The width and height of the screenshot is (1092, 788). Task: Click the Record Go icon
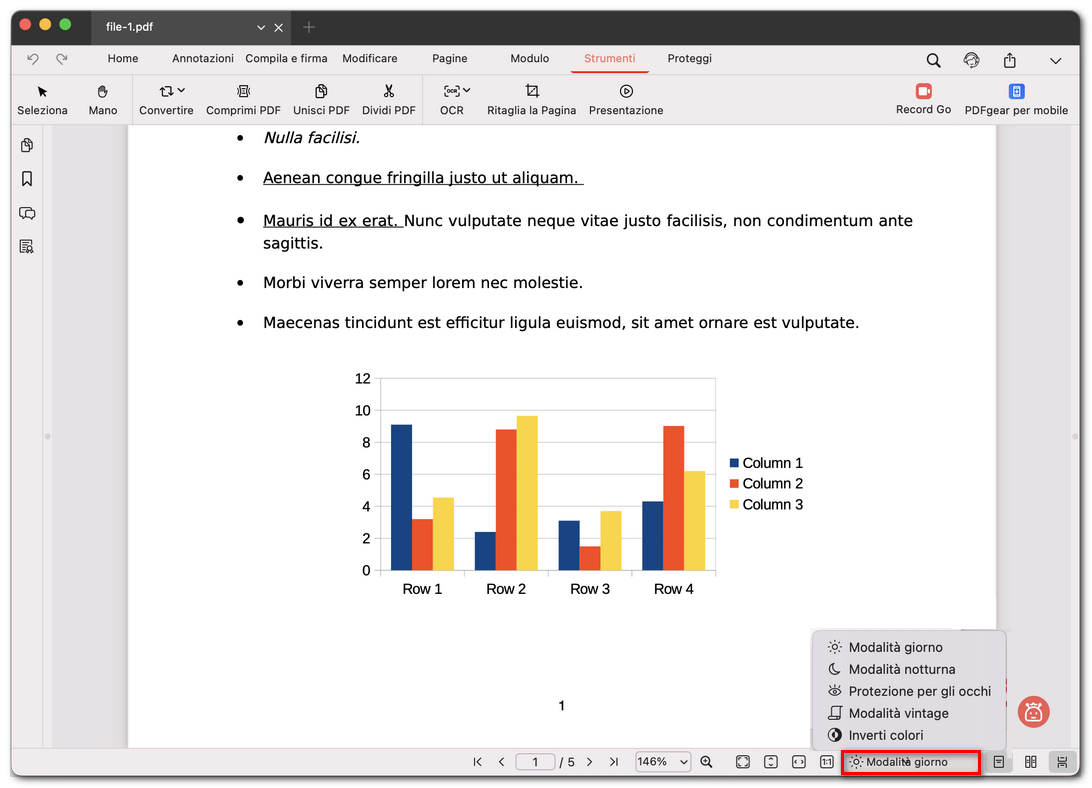click(923, 91)
